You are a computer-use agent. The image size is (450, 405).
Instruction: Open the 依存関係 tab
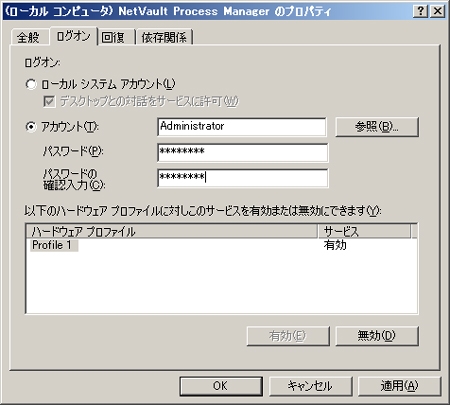[x=164, y=37]
